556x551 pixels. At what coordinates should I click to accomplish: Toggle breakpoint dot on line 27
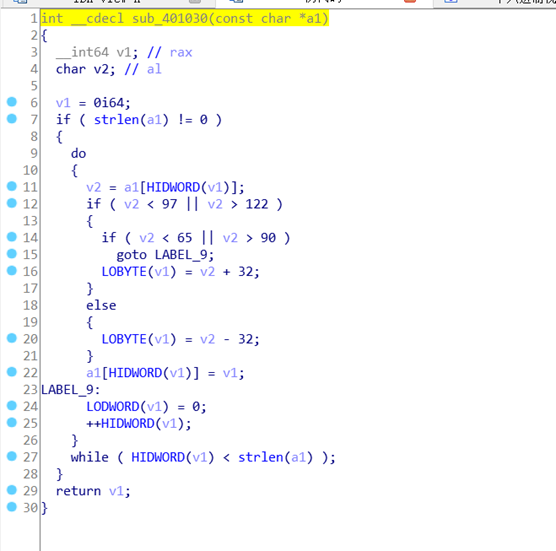12,456
